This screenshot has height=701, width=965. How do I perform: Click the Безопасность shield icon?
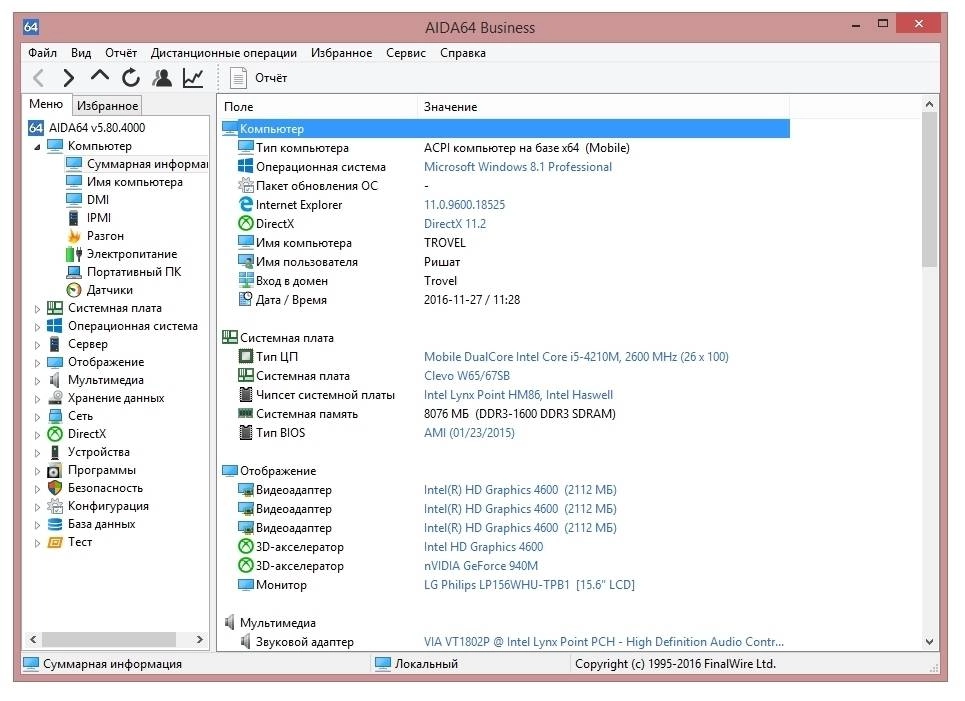tap(55, 488)
